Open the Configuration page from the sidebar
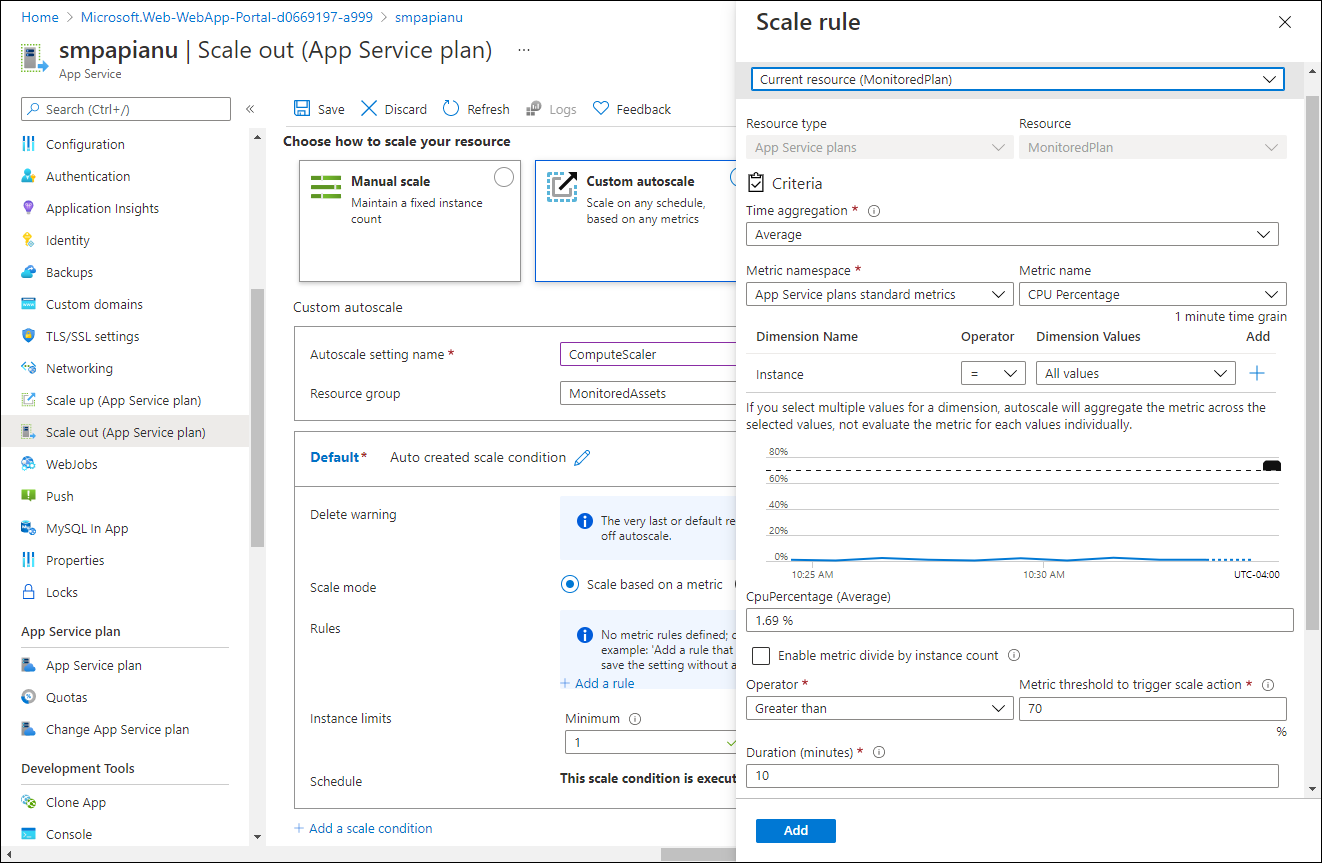The image size is (1322, 863). pyautogui.click(x=84, y=143)
